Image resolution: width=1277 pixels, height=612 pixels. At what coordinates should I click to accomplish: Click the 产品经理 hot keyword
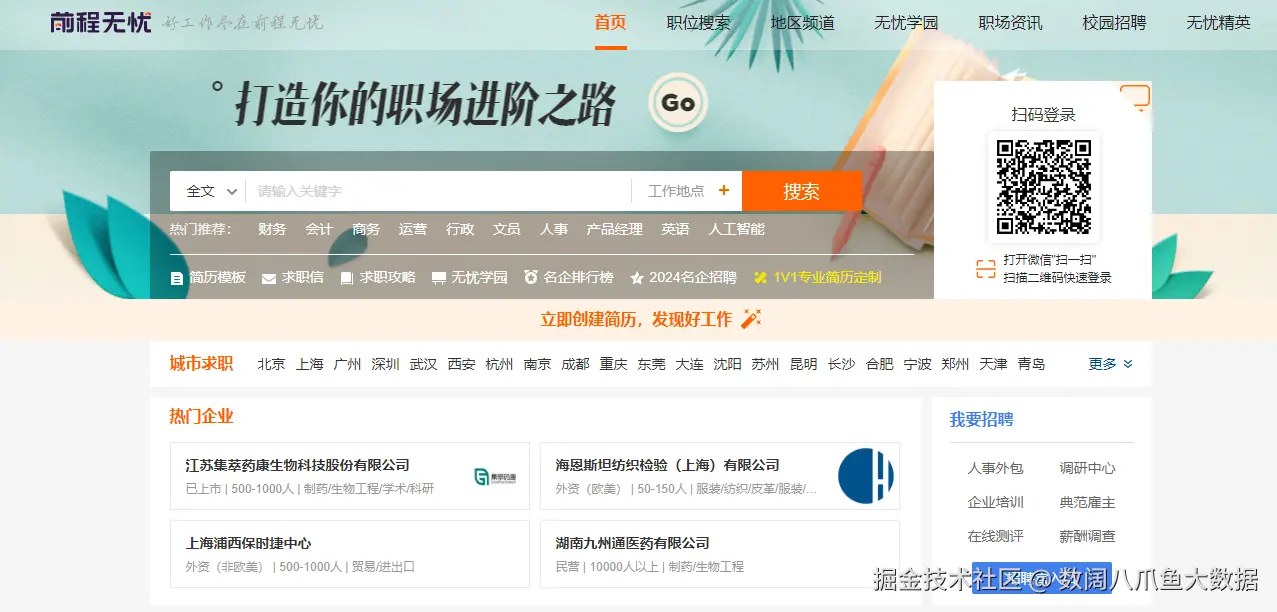pyautogui.click(x=614, y=229)
